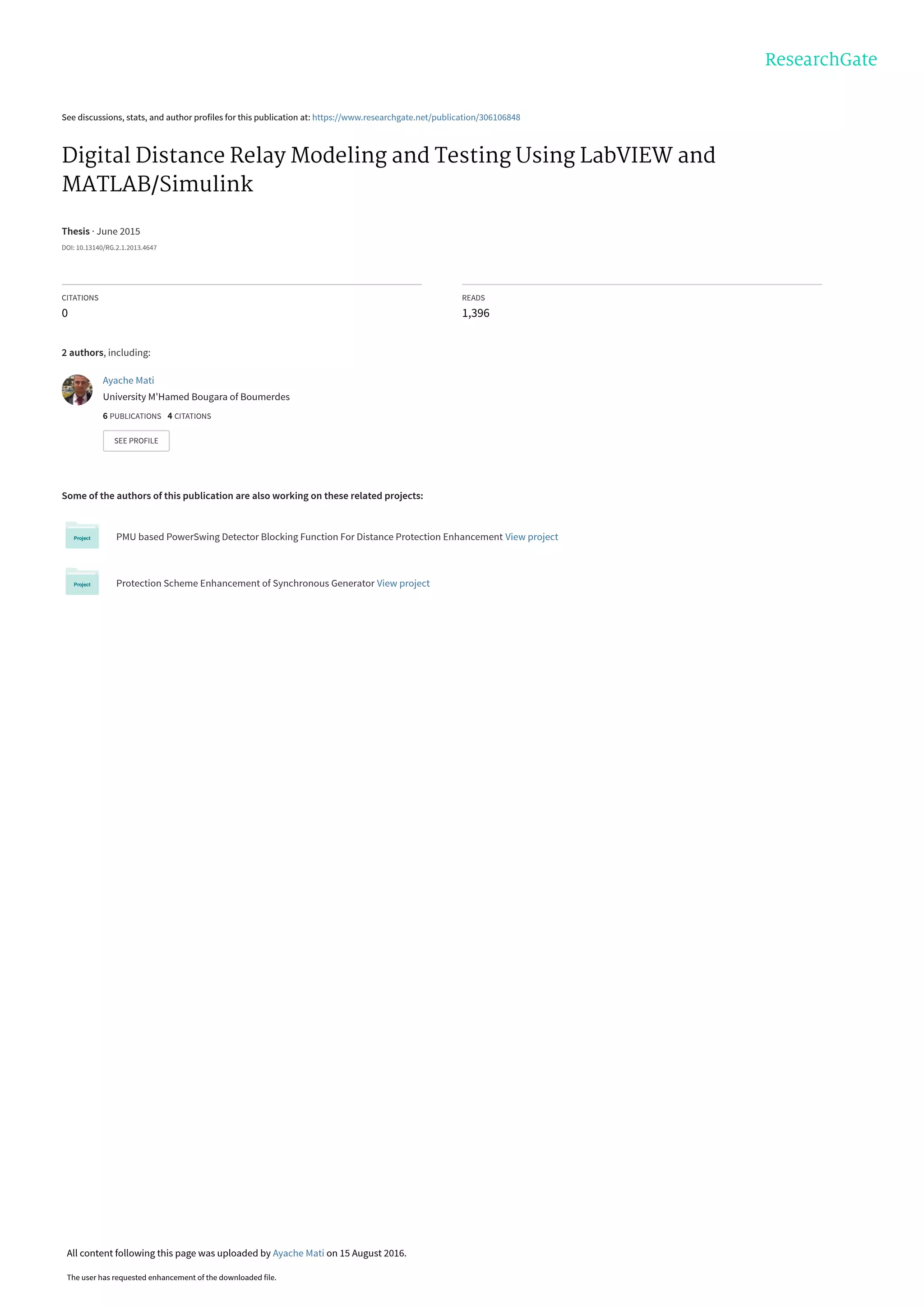Select the Thesis publication type label

pos(76,231)
